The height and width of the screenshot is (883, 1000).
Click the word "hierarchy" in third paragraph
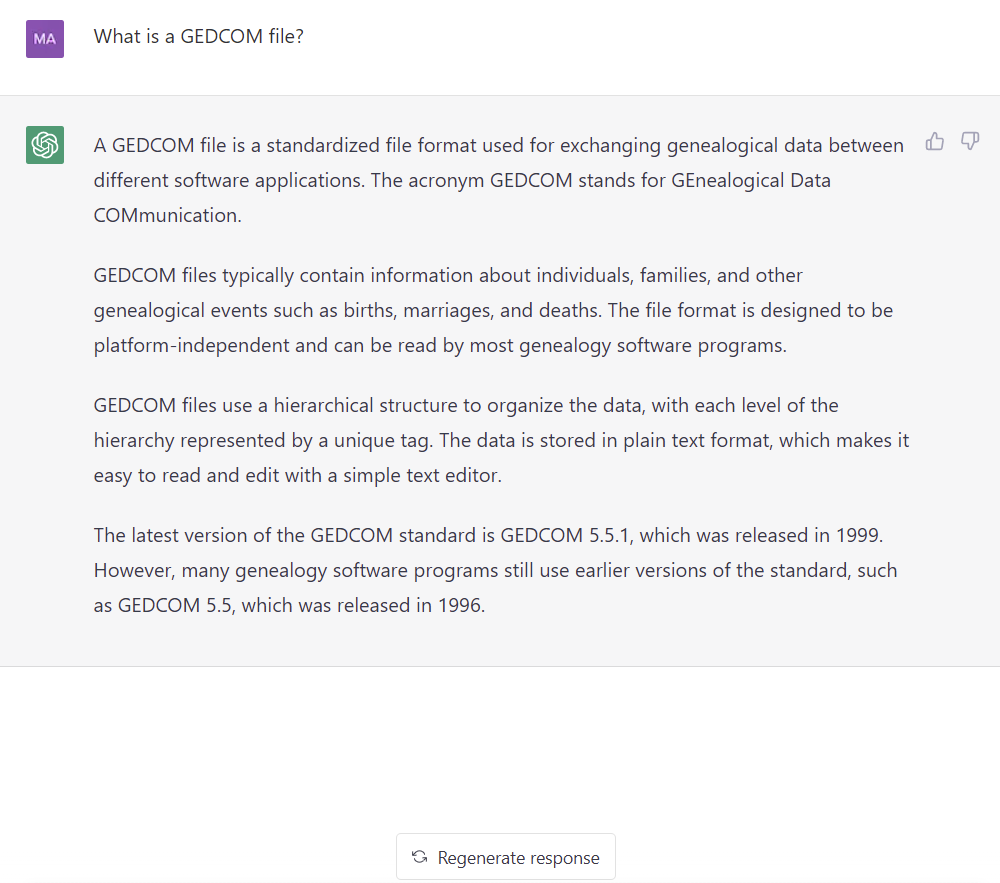click(x=134, y=441)
